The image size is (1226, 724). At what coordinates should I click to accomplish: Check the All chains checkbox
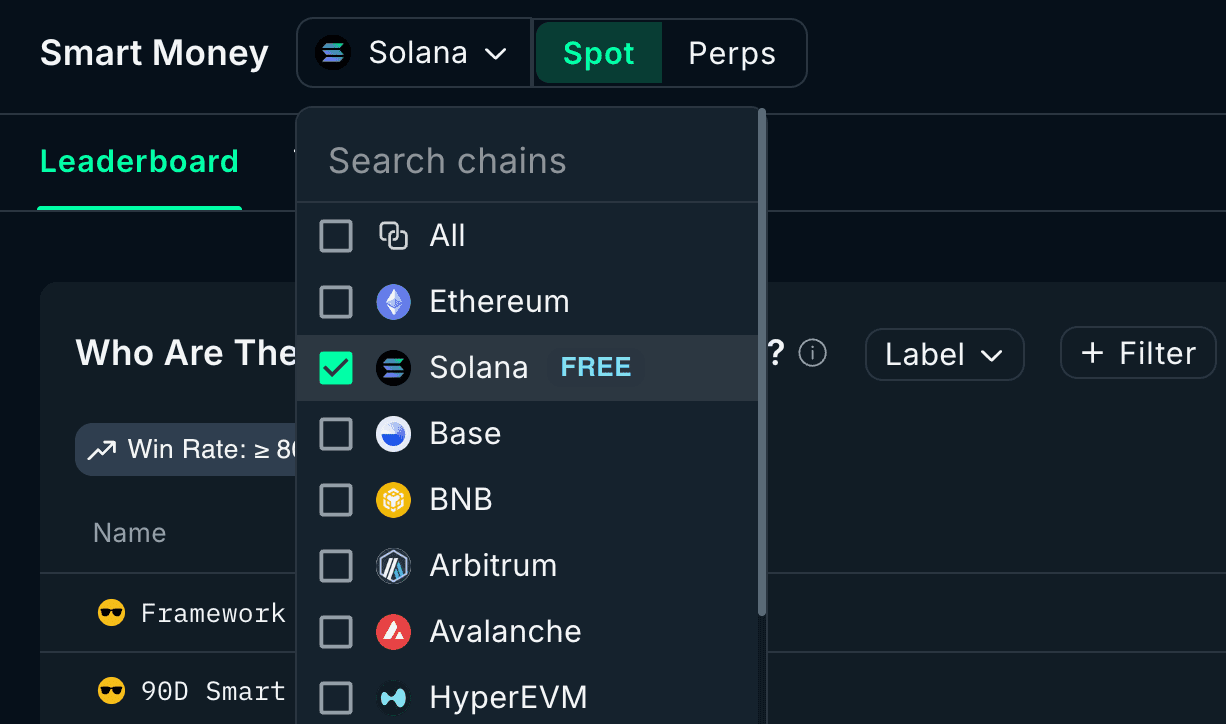click(336, 236)
